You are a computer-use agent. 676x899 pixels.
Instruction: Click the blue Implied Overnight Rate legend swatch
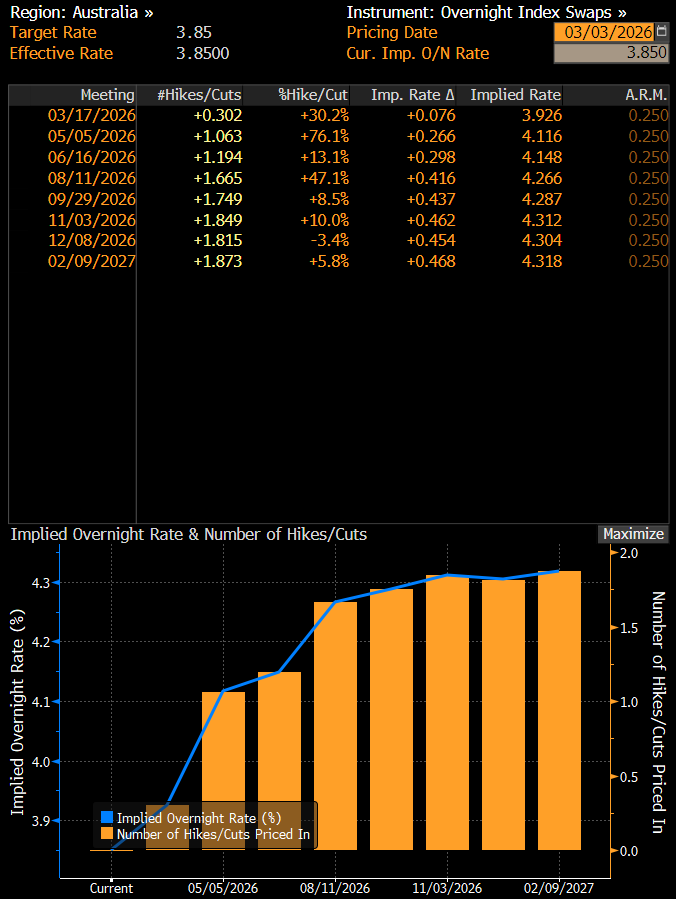[x=107, y=817]
